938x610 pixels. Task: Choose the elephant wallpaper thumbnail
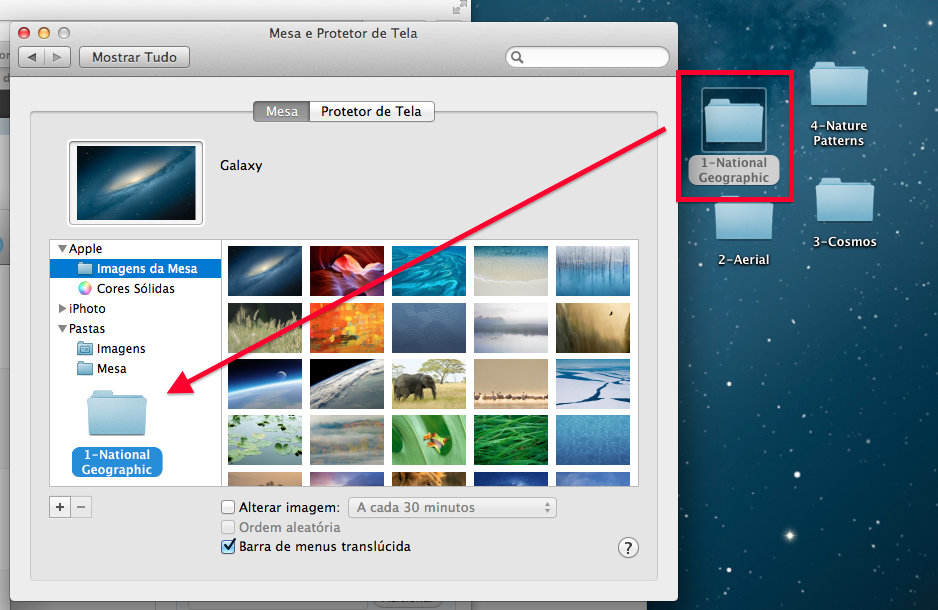428,384
